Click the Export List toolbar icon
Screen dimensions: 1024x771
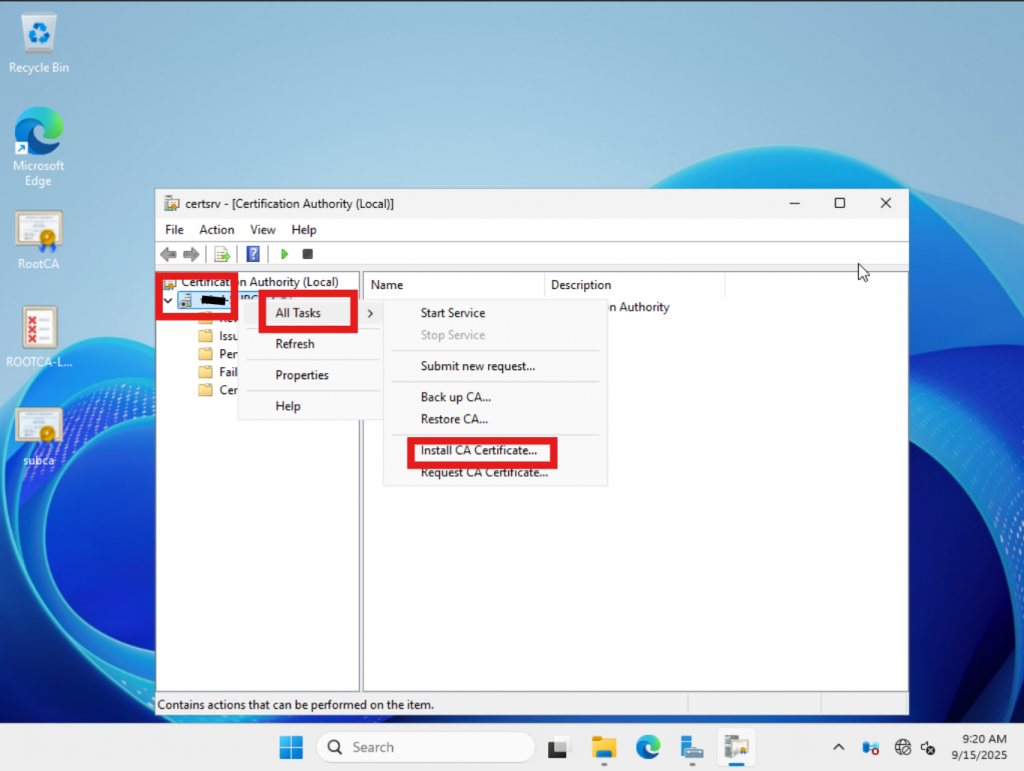222,255
